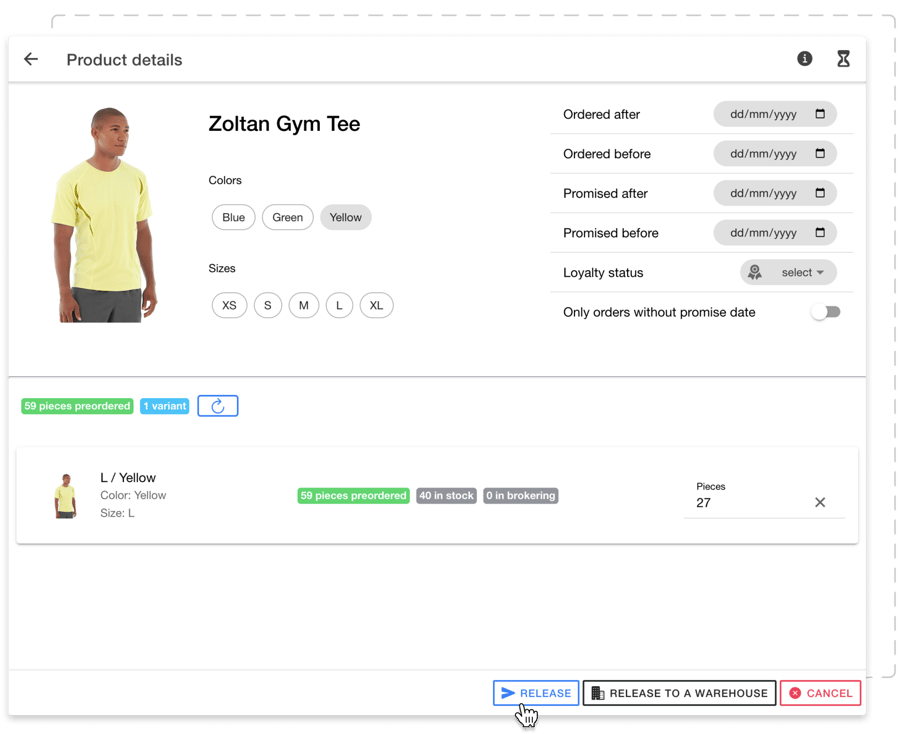
Task: Click the loyalty ribbon badge icon
Action: point(754,272)
